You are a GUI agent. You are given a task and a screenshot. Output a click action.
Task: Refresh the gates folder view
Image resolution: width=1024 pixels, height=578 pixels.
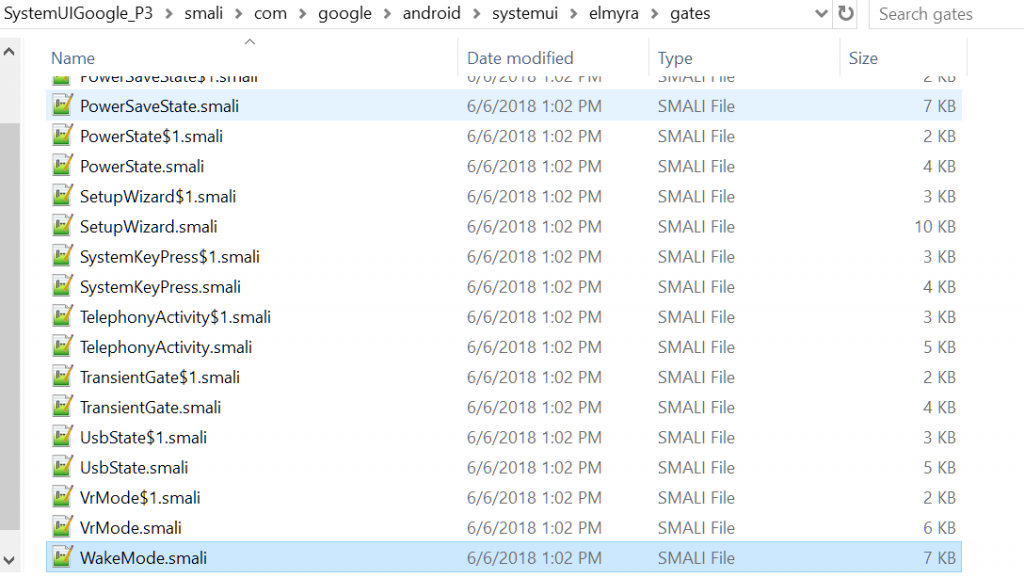coord(846,14)
